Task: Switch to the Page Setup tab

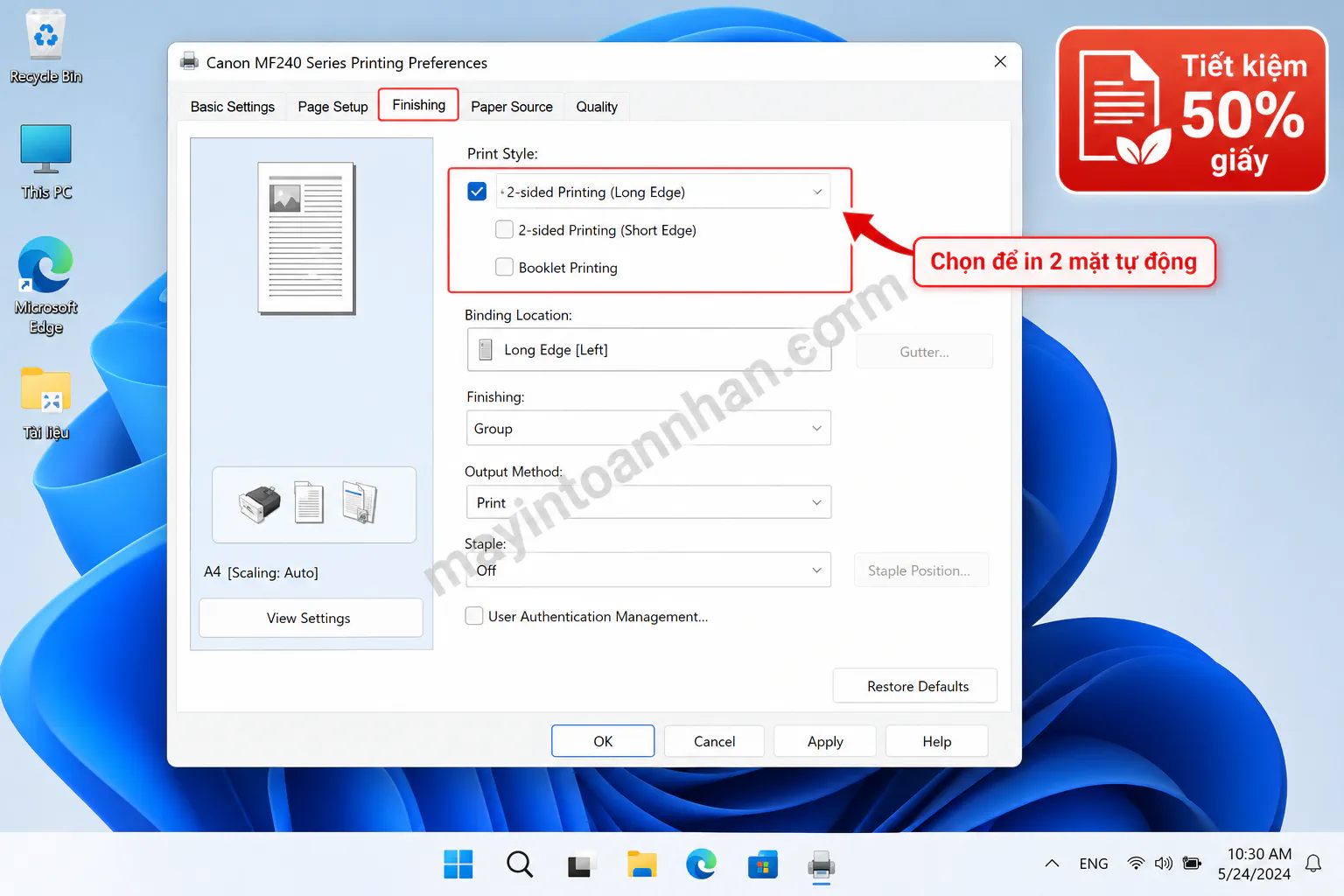Action: 332,107
